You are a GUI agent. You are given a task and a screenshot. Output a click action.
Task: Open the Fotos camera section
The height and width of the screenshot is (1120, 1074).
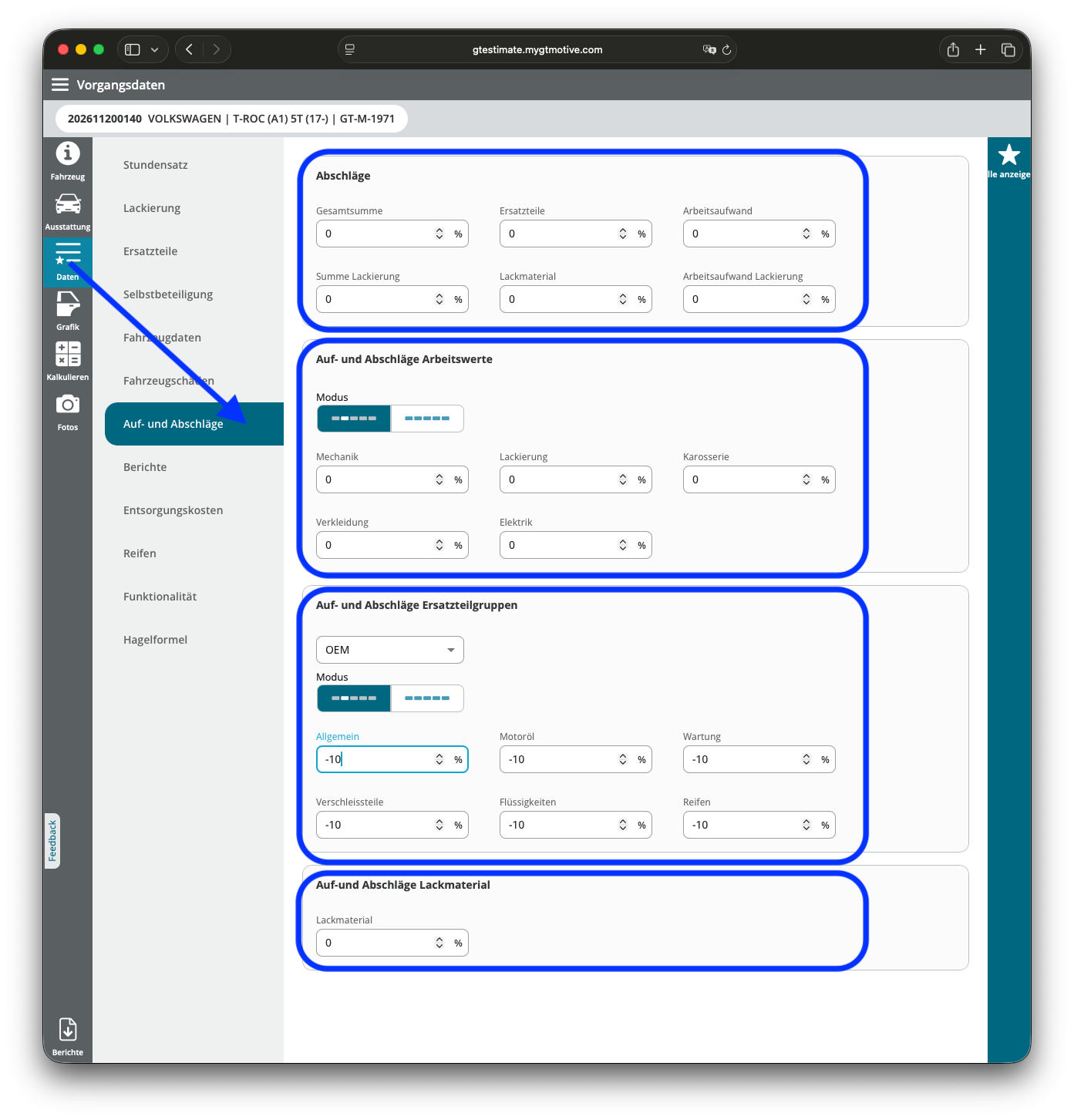68,412
